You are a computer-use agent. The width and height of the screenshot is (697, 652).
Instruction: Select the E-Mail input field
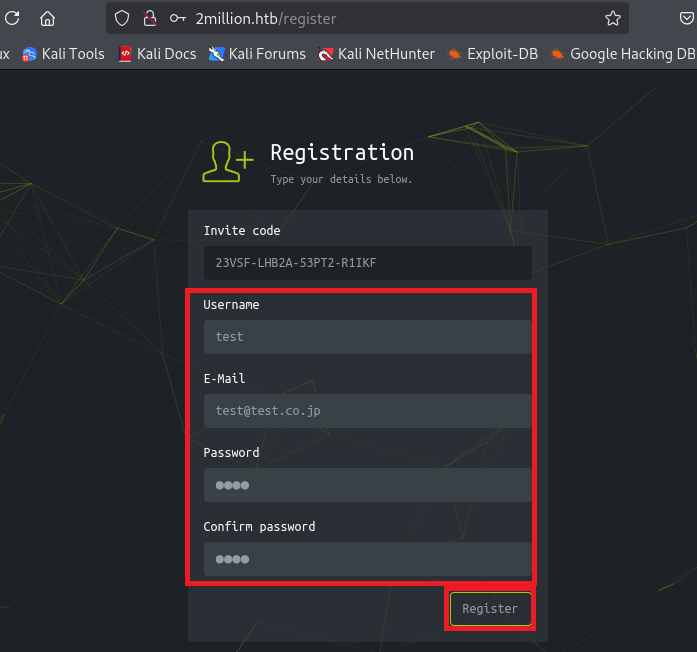click(x=367, y=411)
